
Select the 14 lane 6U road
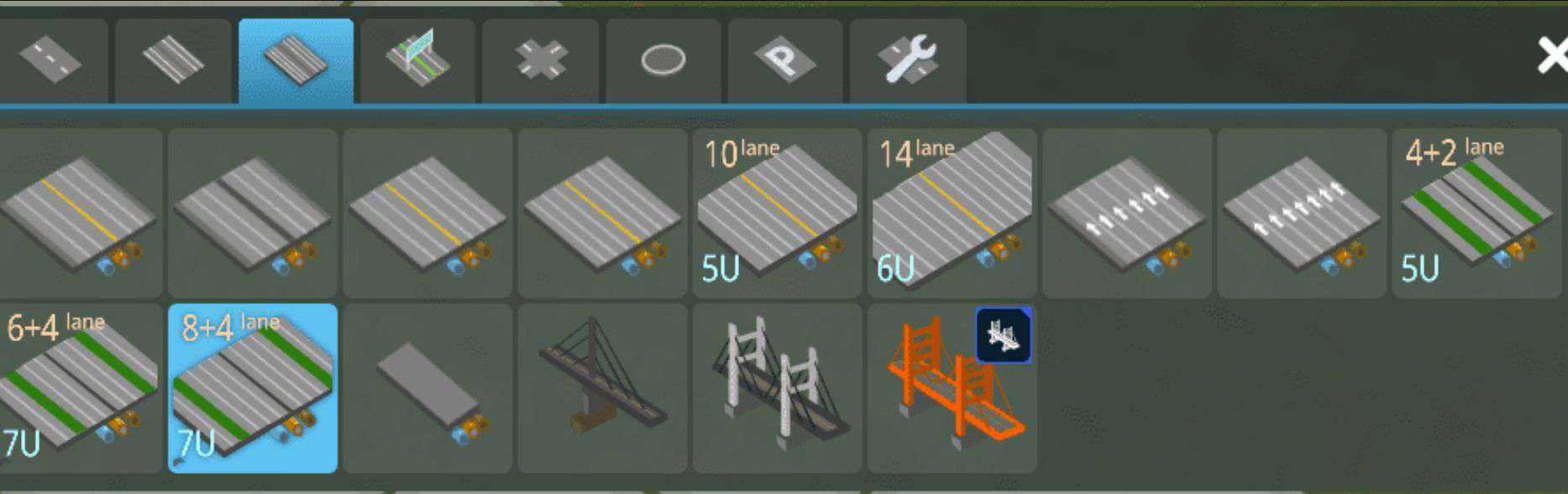point(952,213)
